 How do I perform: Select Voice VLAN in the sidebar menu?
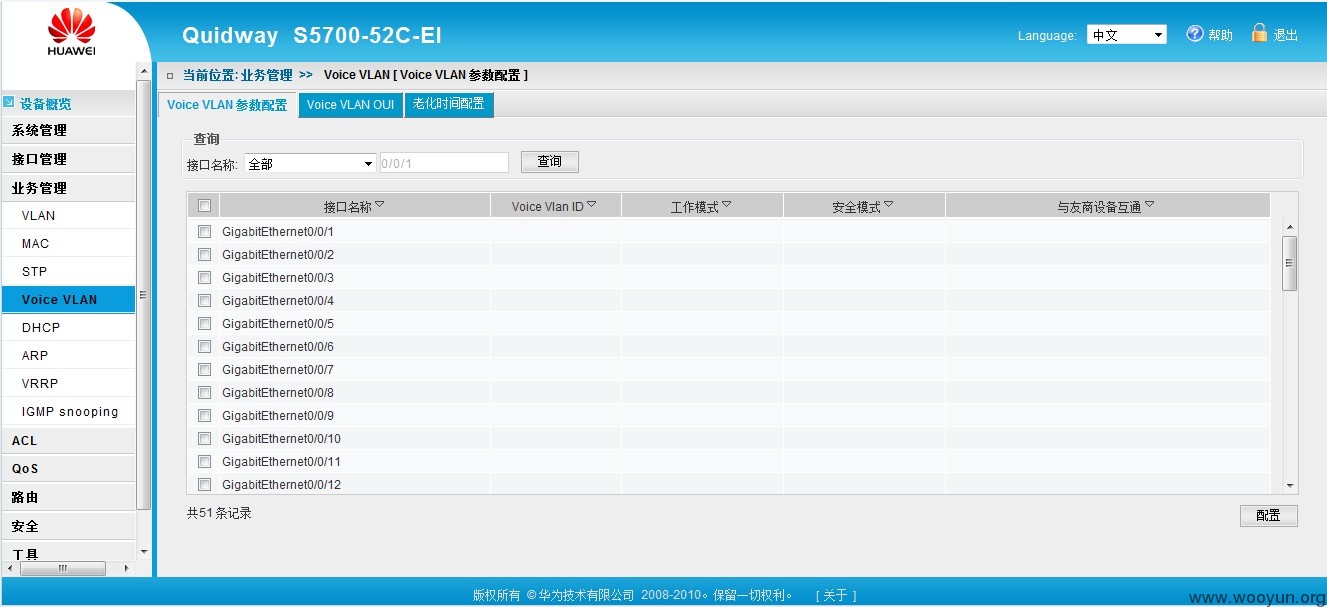coord(67,299)
